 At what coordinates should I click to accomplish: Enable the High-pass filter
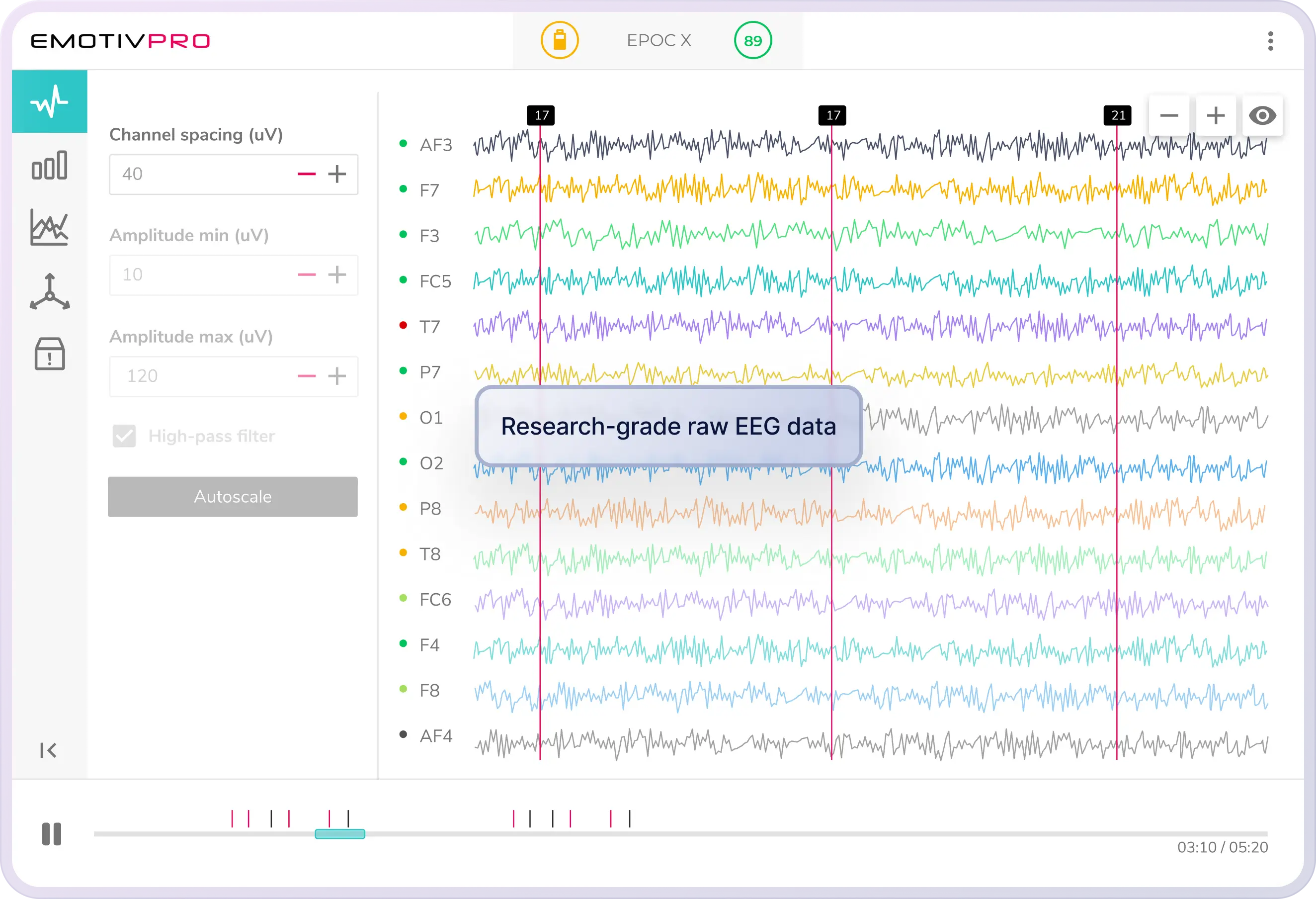(124, 436)
